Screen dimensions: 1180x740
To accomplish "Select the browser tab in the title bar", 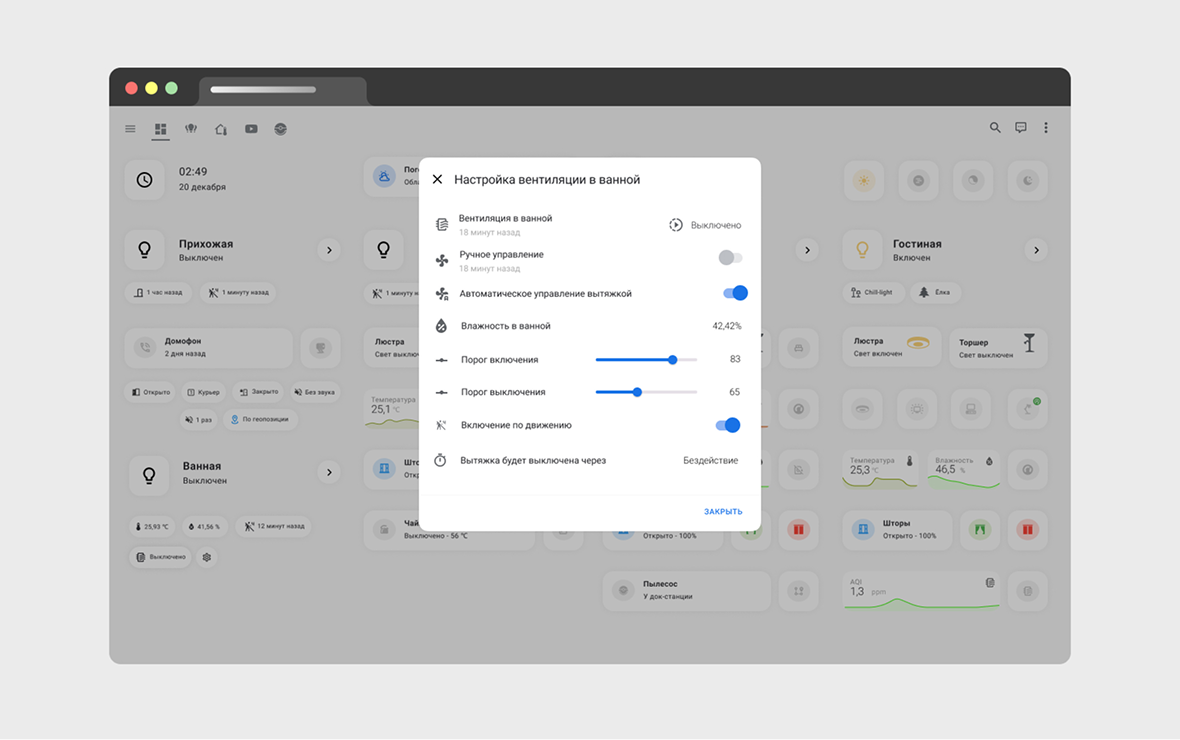I will 283,90.
